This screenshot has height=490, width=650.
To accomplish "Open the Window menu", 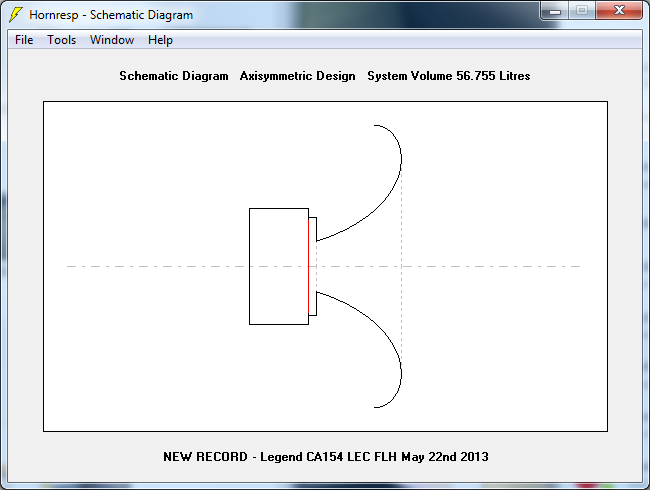I will (112, 40).
